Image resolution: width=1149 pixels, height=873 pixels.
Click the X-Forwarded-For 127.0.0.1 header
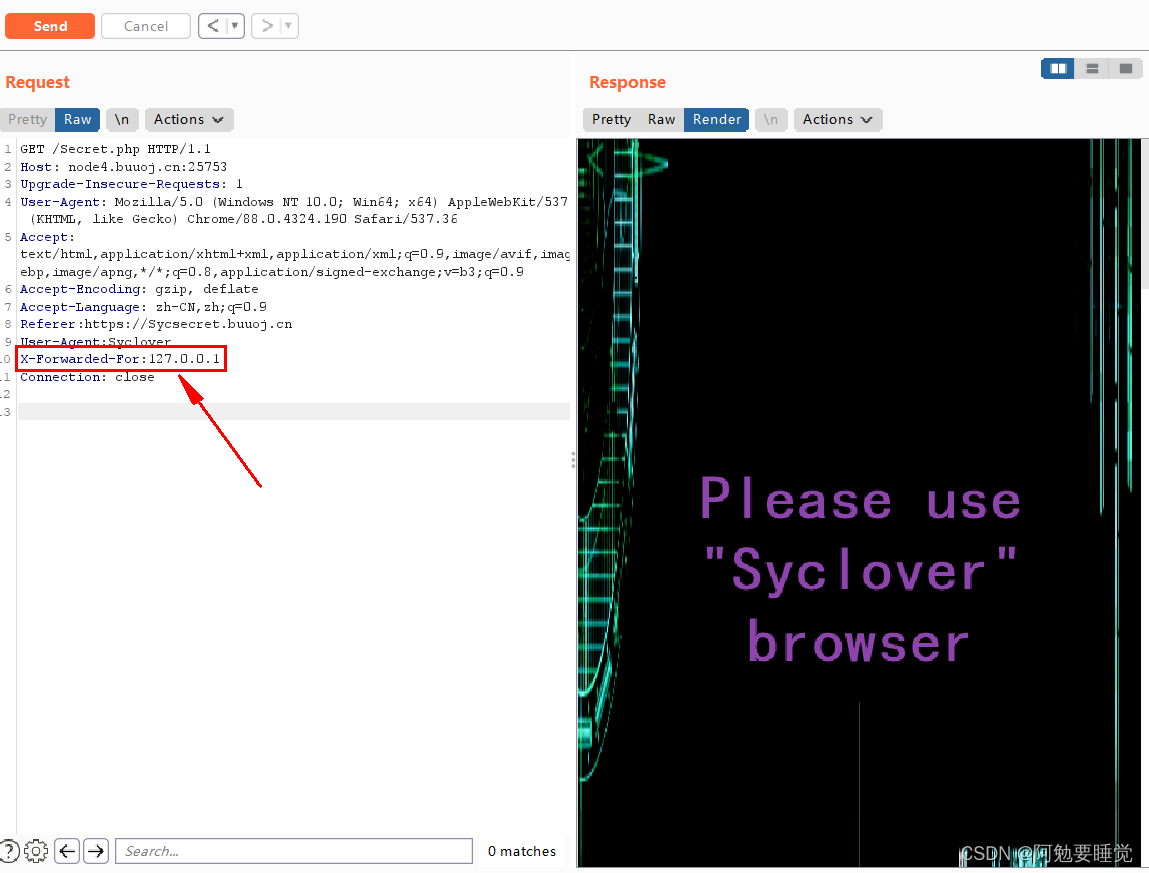[x=121, y=358]
